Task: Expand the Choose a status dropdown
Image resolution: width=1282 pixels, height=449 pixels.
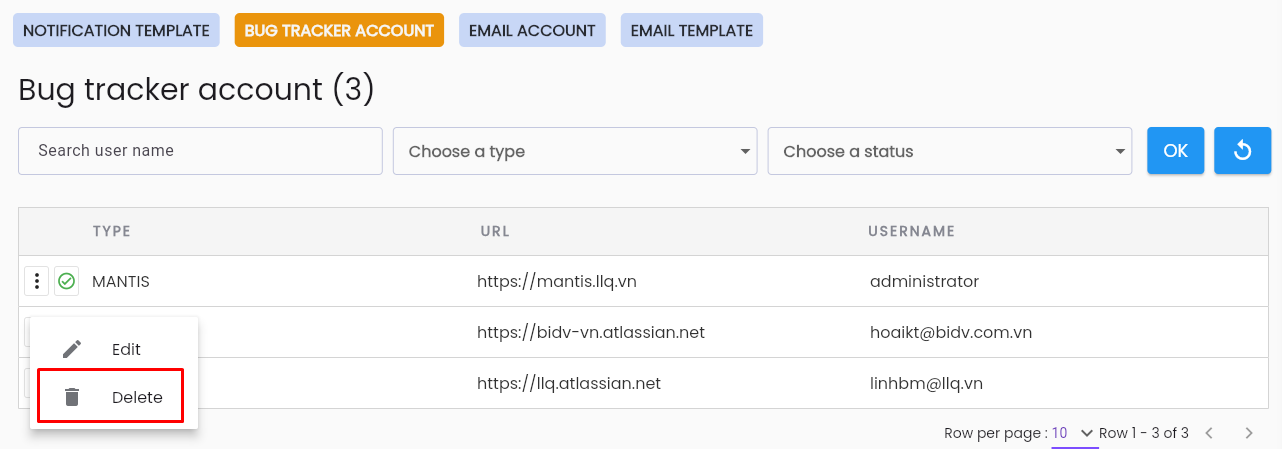Action: point(950,151)
